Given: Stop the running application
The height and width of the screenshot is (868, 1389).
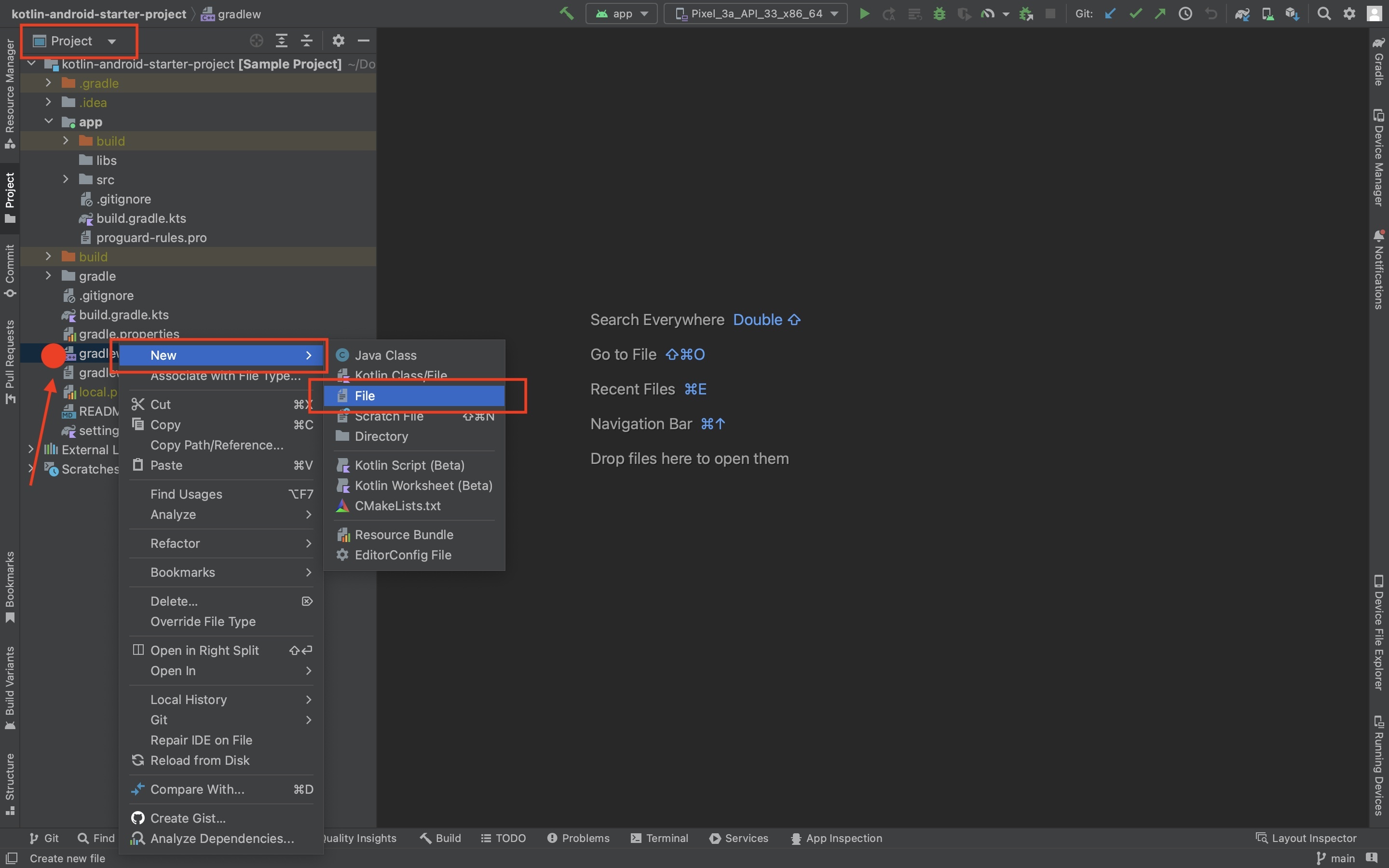Looking at the screenshot, I should tap(1050, 13).
